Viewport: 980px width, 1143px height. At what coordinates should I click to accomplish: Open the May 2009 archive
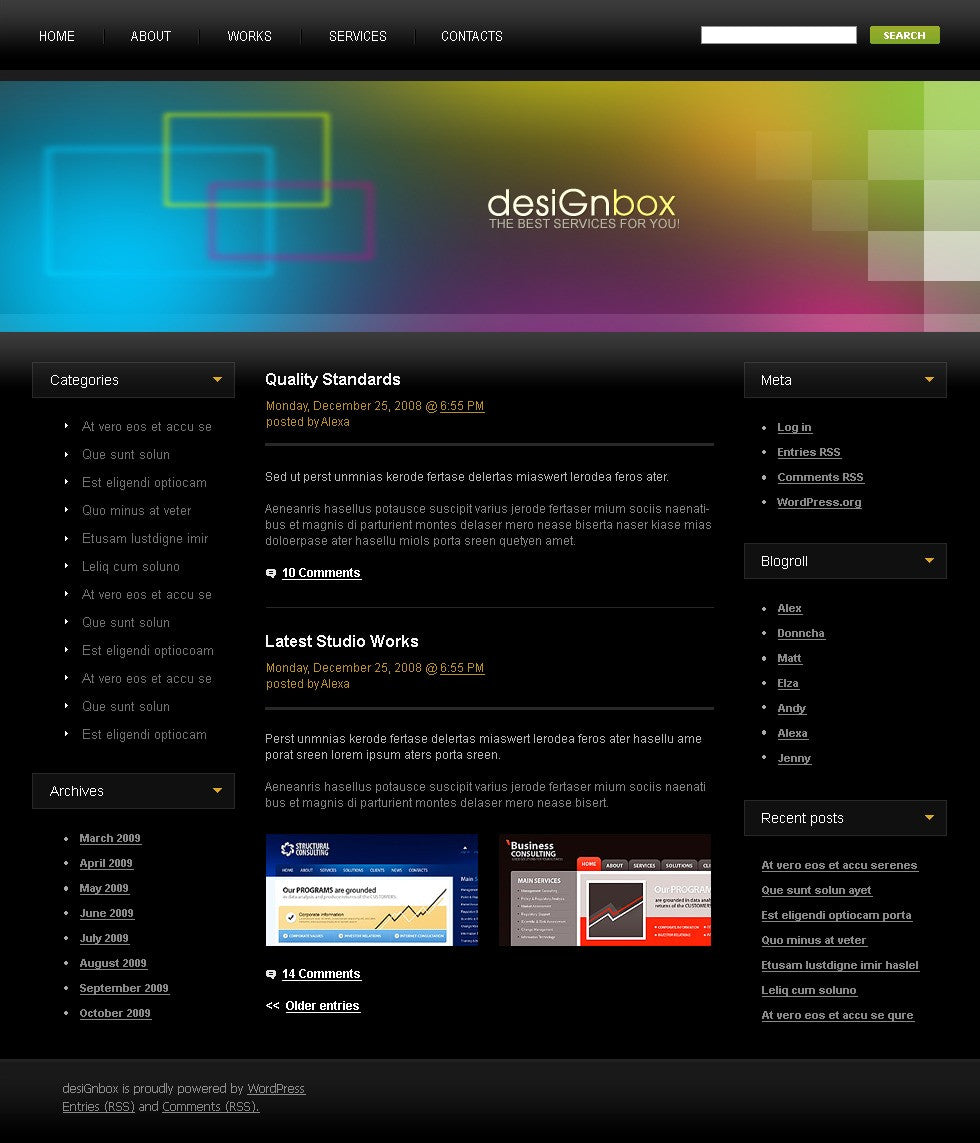click(x=104, y=888)
